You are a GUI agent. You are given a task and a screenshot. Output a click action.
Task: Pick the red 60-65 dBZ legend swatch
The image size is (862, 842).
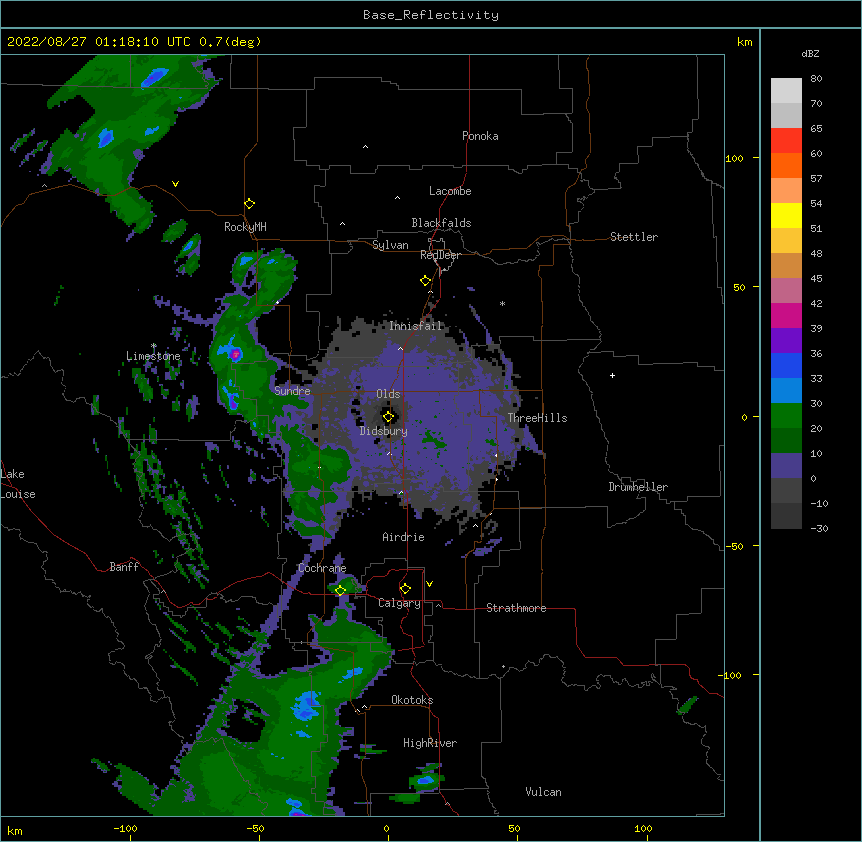click(786, 140)
